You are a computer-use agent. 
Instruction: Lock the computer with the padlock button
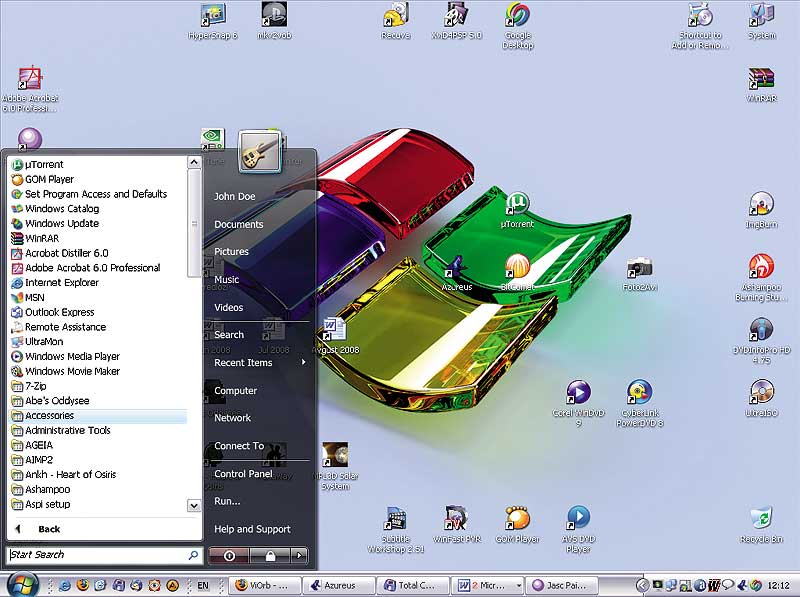pyautogui.click(x=270, y=555)
